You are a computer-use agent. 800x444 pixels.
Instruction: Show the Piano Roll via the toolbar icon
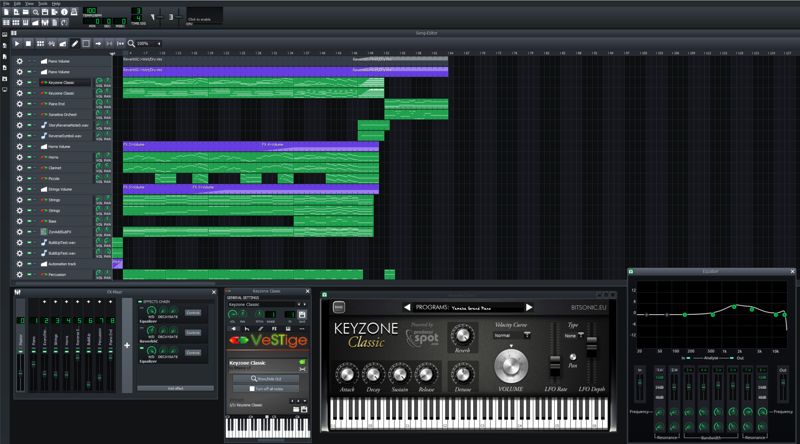26,22
